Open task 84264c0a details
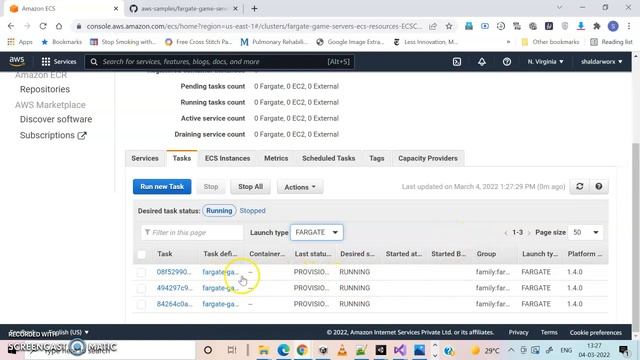Screen dimensions: 640x360 (x=174, y=304)
